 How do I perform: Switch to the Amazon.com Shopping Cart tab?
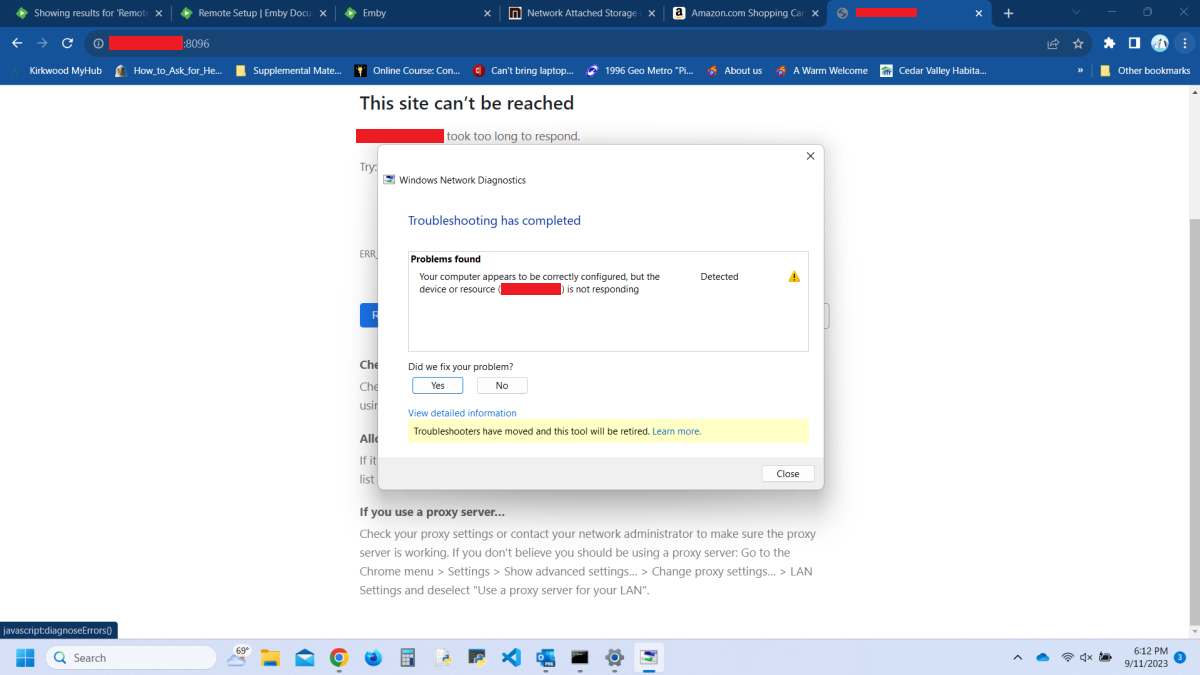(746, 13)
